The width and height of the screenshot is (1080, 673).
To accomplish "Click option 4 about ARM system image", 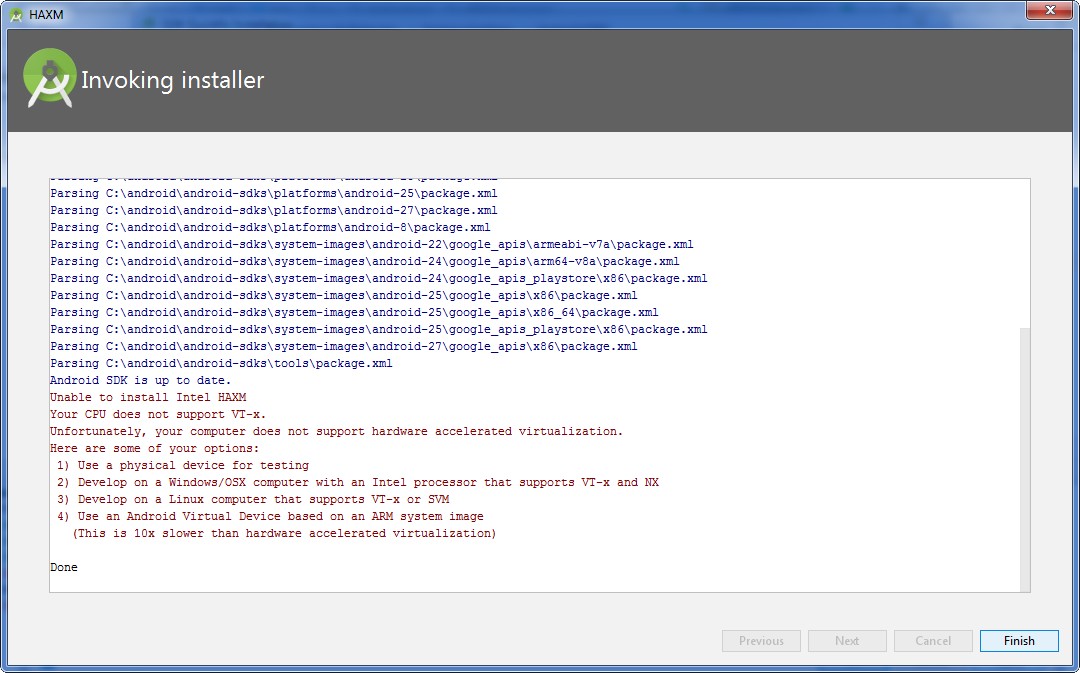I will [x=271, y=517].
